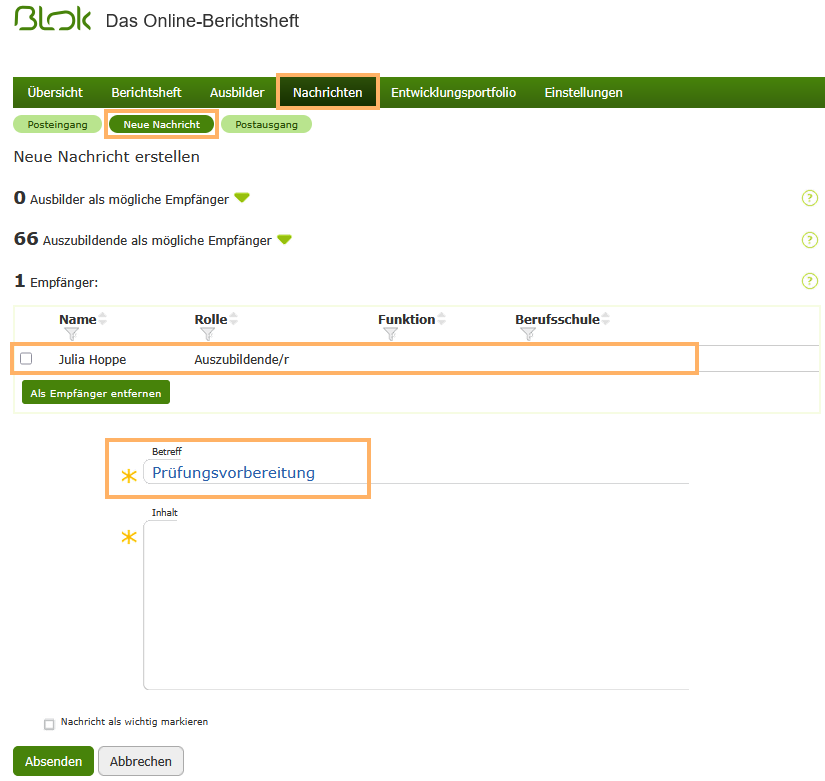Expand the Ausbilder possible recipients list
825x781 pixels.
[x=242, y=198]
